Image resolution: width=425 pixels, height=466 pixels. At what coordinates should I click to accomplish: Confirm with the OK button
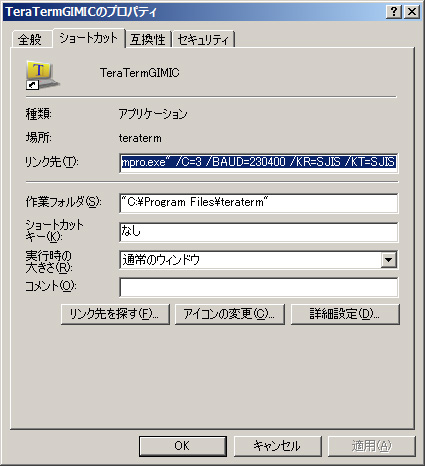182,446
